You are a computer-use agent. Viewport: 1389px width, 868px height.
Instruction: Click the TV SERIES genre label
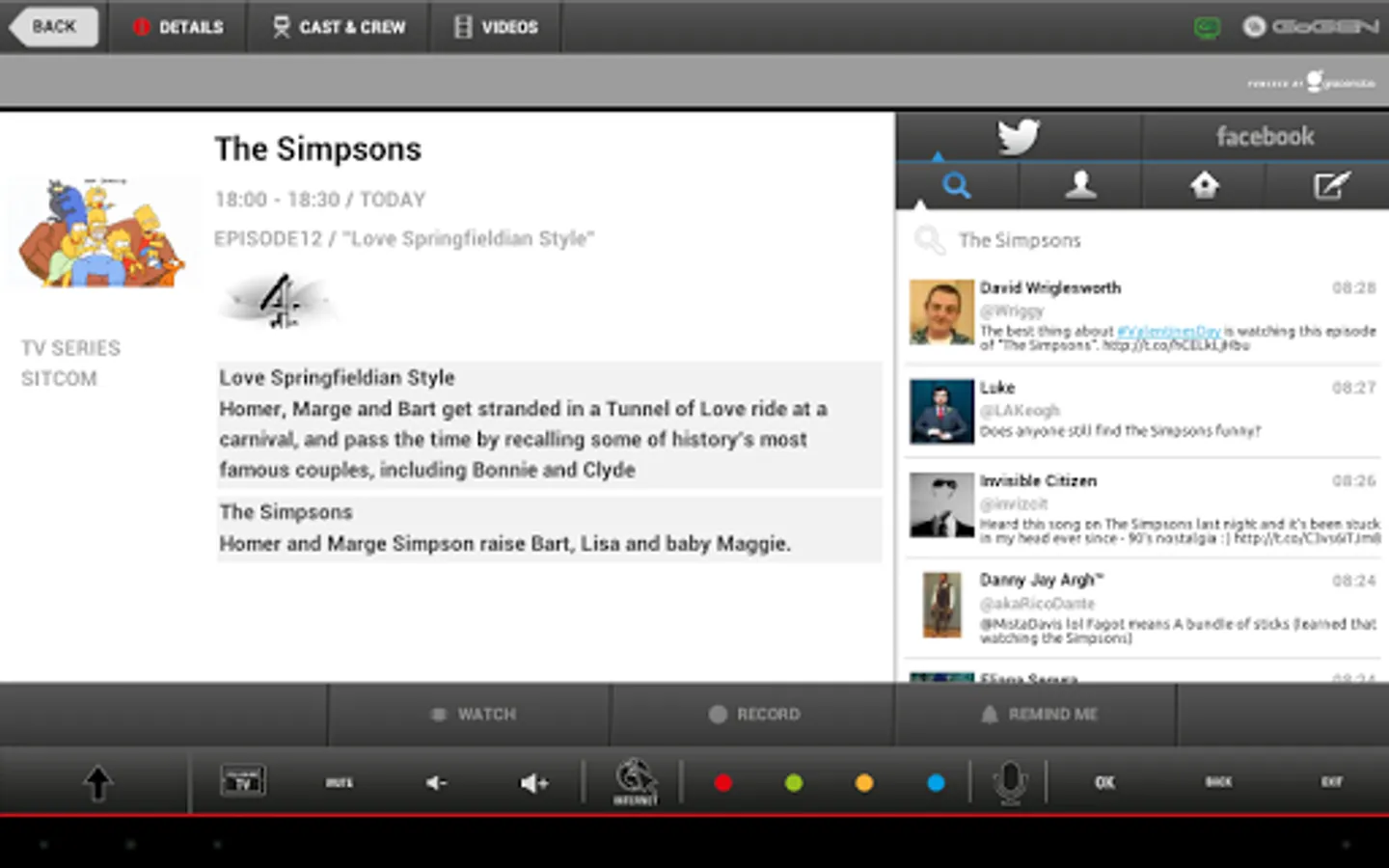(x=71, y=348)
